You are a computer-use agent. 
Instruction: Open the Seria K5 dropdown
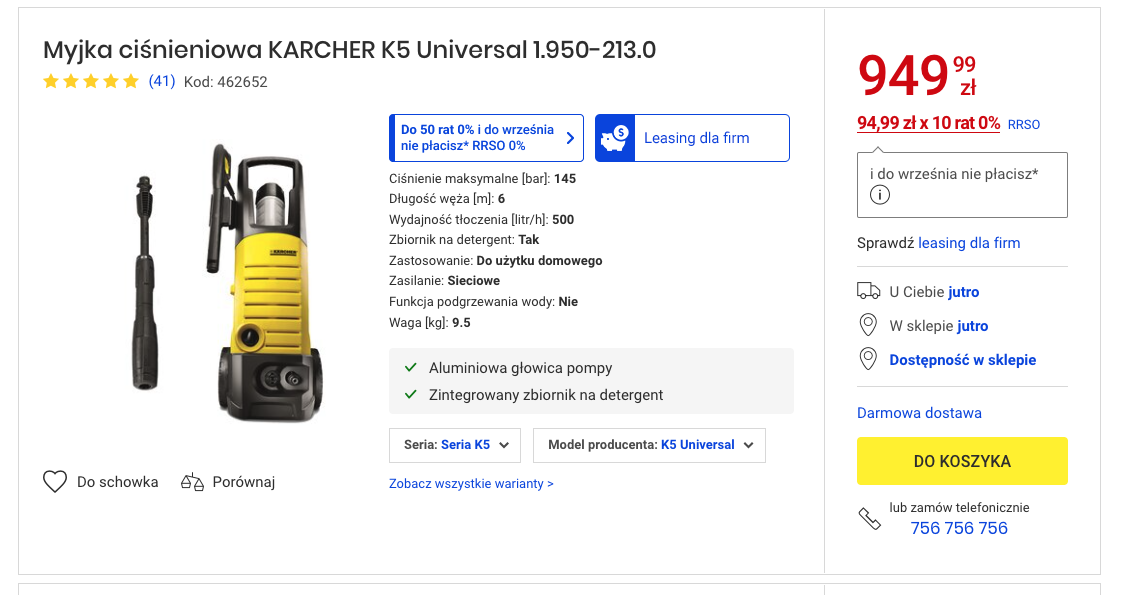(455, 445)
